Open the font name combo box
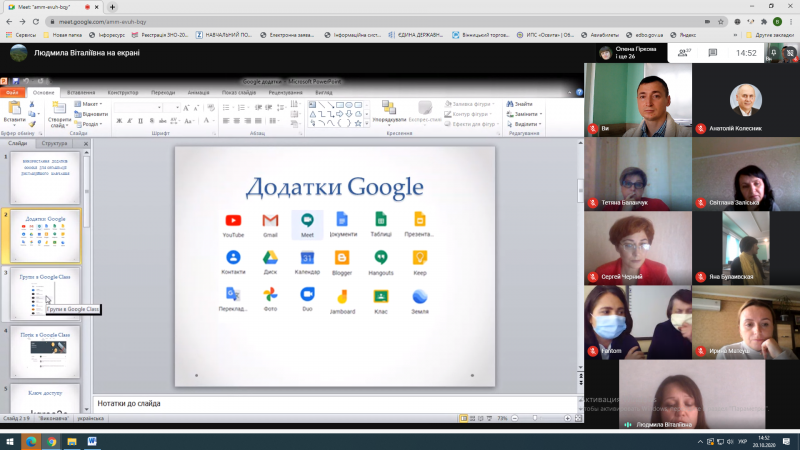 click(138, 108)
